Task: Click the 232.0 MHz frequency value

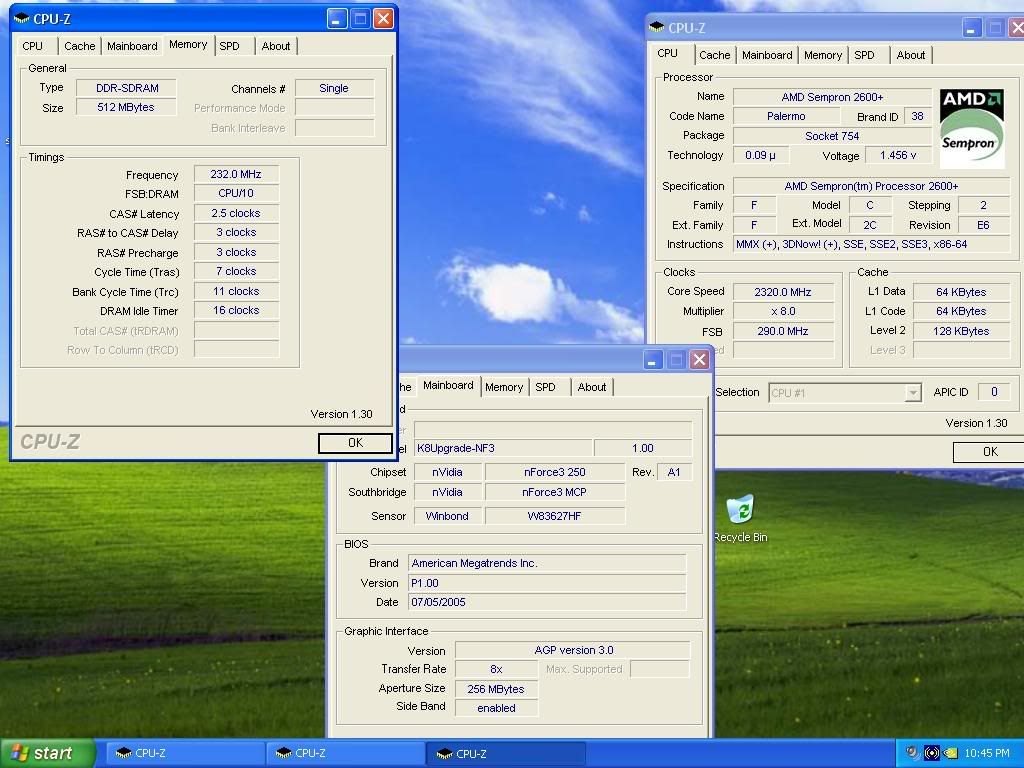Action: coord(236,174)
